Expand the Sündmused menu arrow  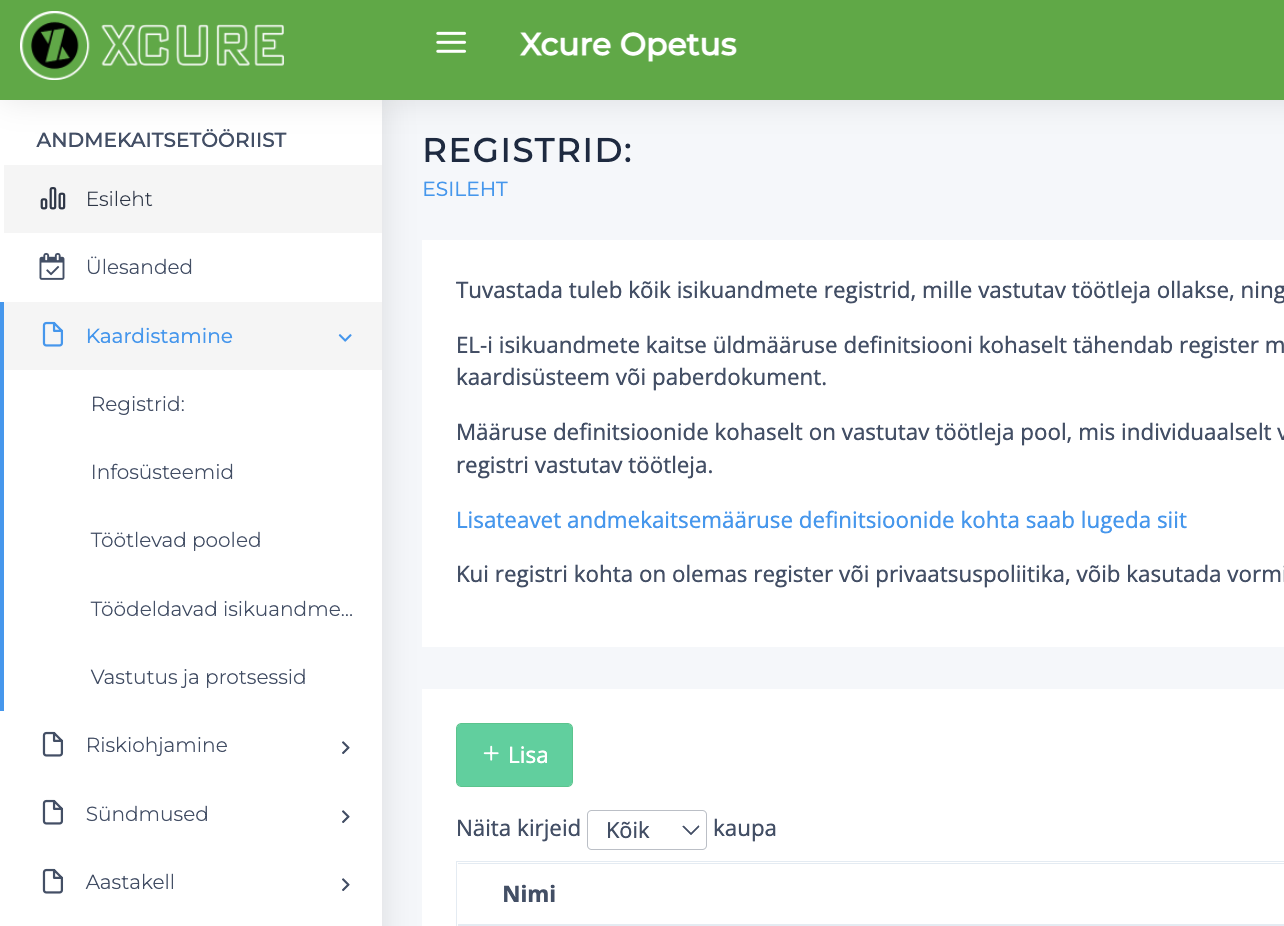click(345, 816)
